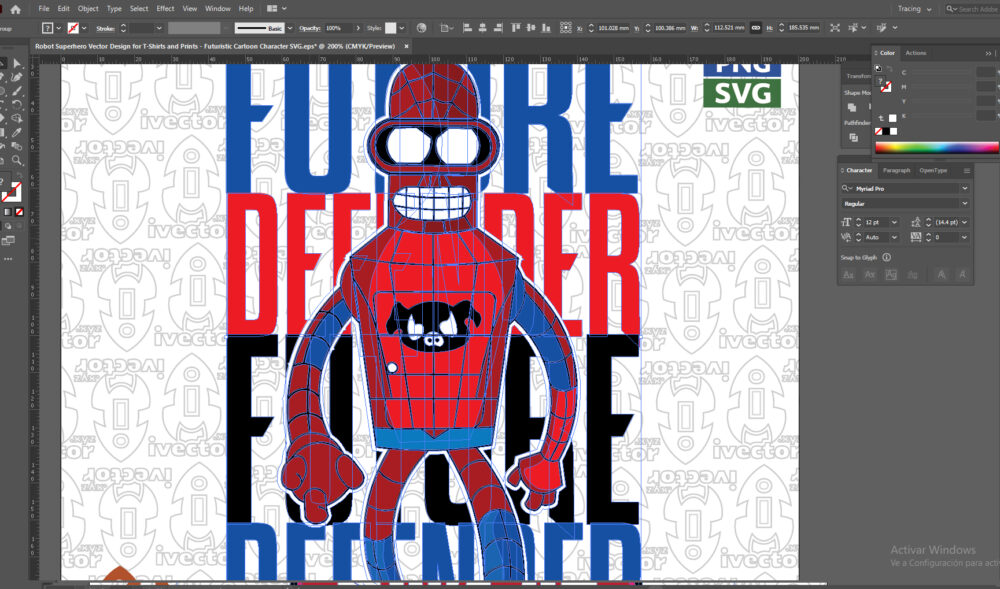Click the Recolor Artwork globe icon

point(421,28)
